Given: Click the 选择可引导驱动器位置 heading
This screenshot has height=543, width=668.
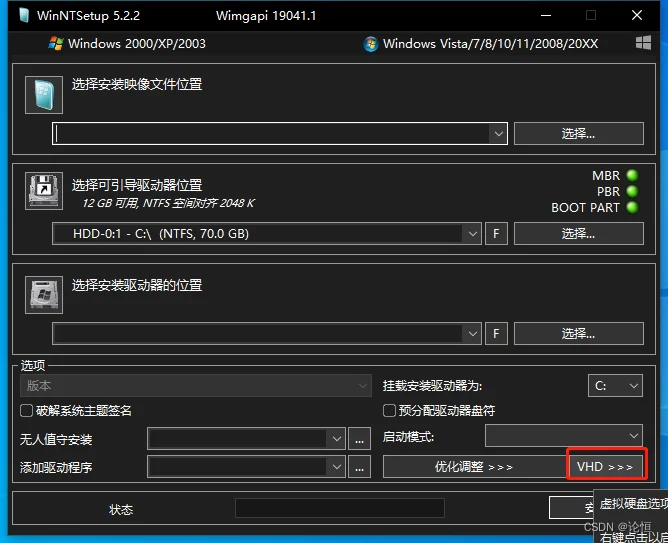Looking at the screenshot, I should pyautogui.click(x=137, y=185).
